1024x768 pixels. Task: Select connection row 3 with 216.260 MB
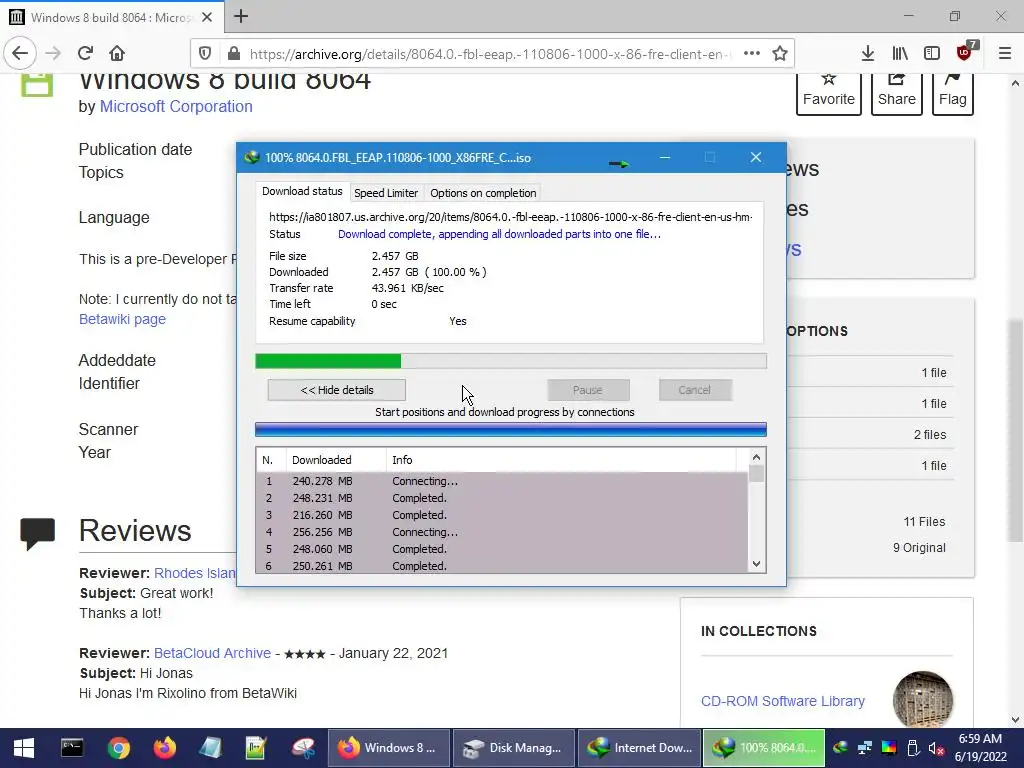502,515
